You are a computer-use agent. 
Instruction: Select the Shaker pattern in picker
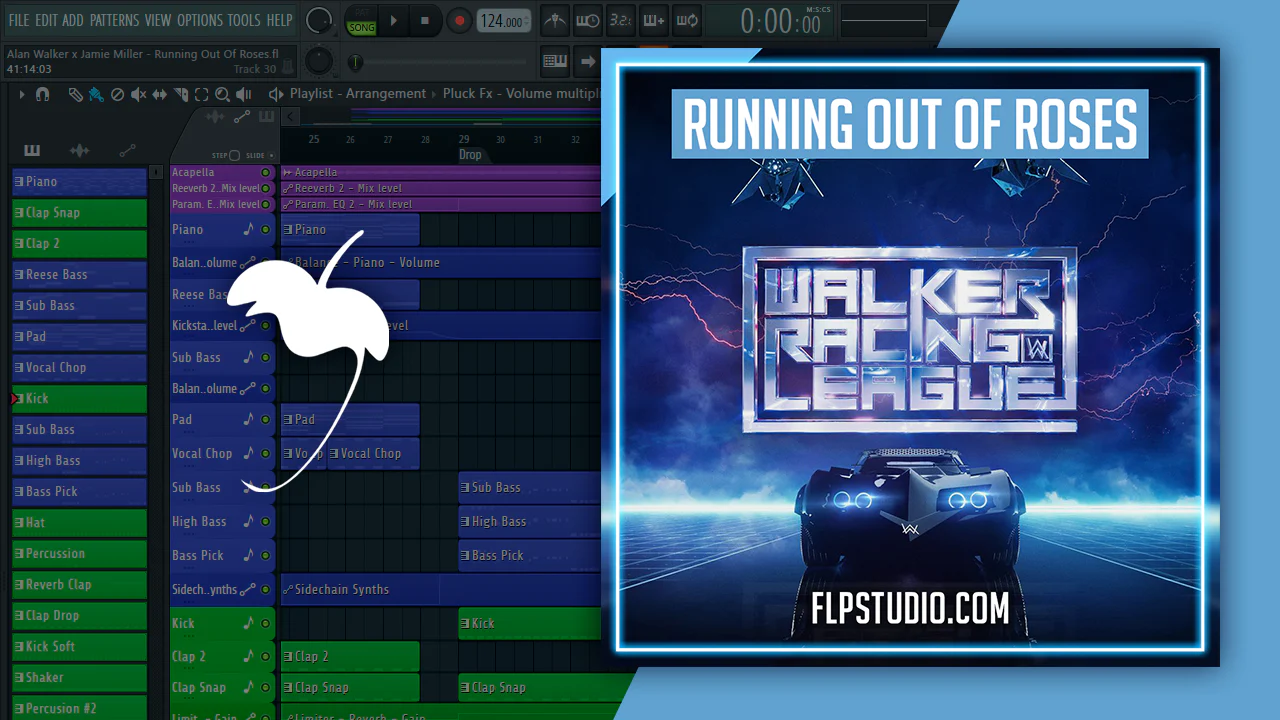point(79,678)
